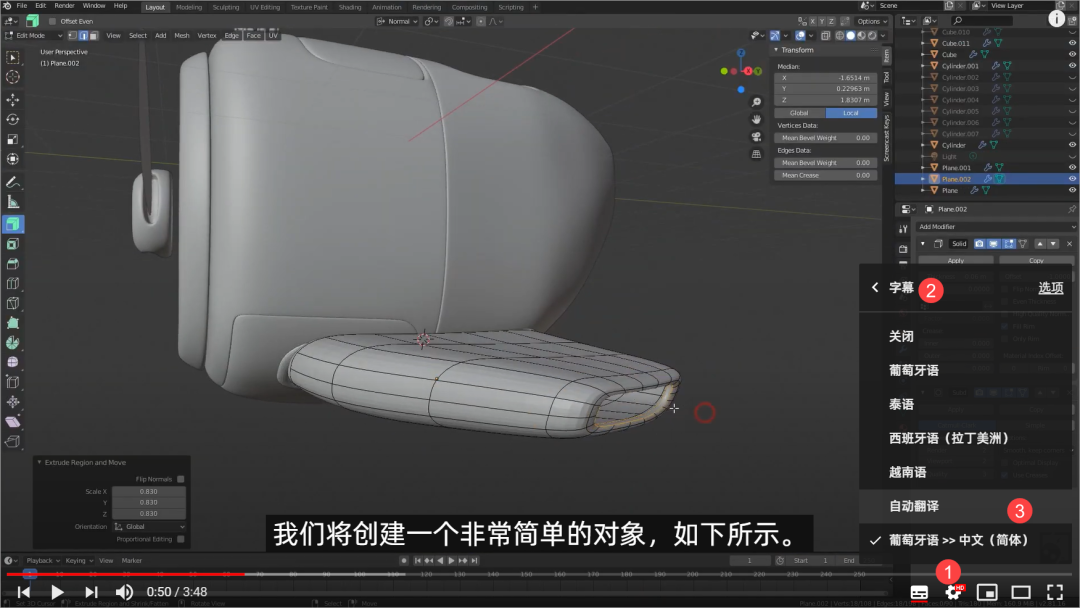Select the Scale tool in Blender toolbar
The image size is (1080, 608).
[x=12, y=139]
